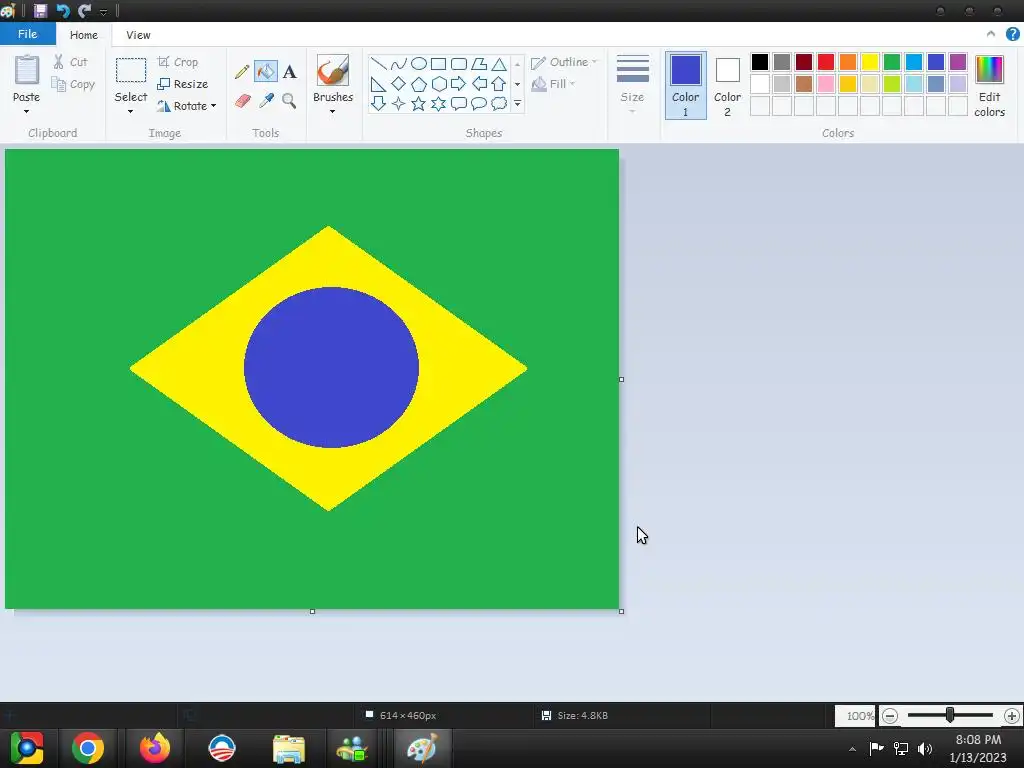
Task: Click the Save icon in title bar
Action: pos(40,10)
